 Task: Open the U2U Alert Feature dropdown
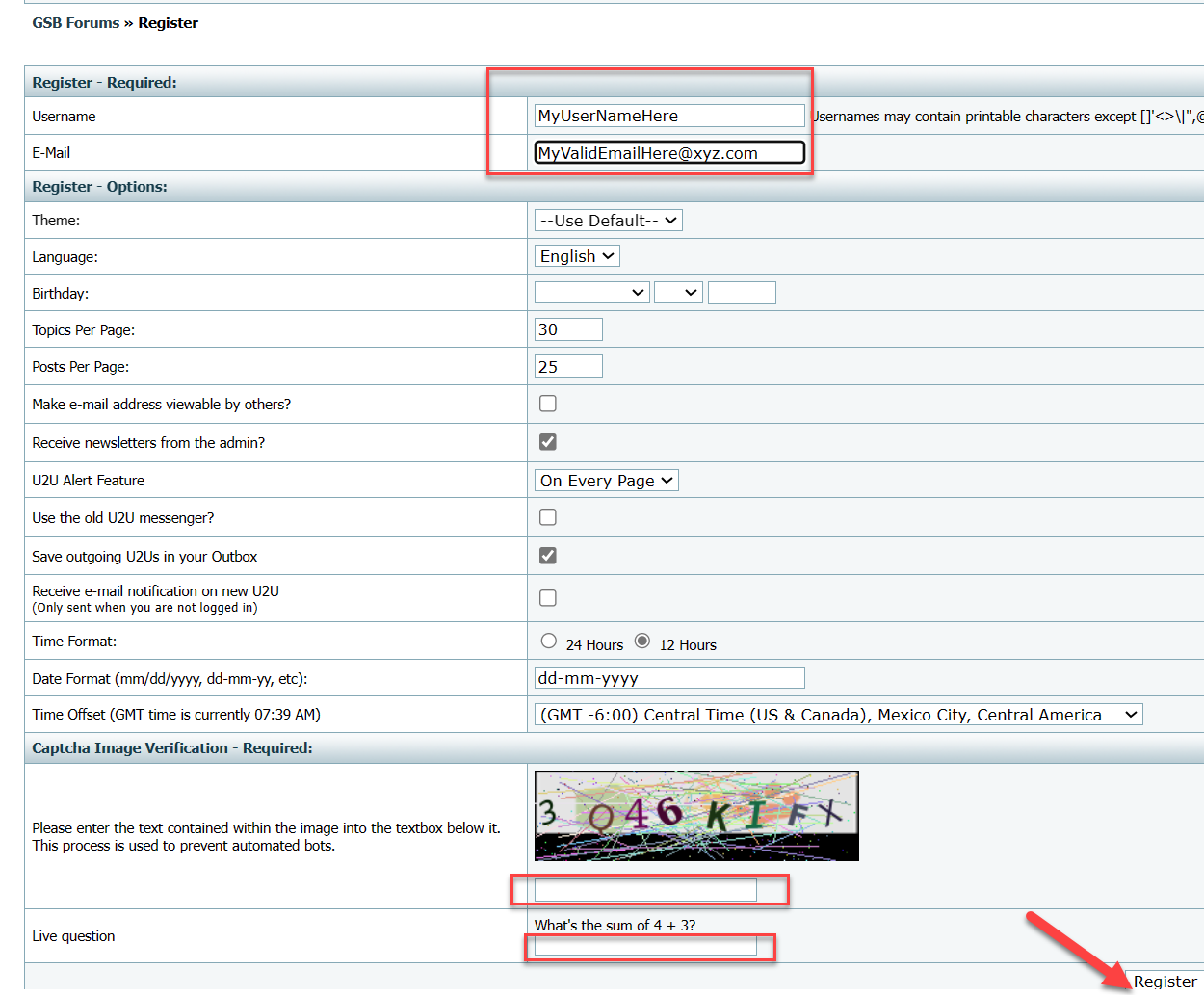click(606, 481)
